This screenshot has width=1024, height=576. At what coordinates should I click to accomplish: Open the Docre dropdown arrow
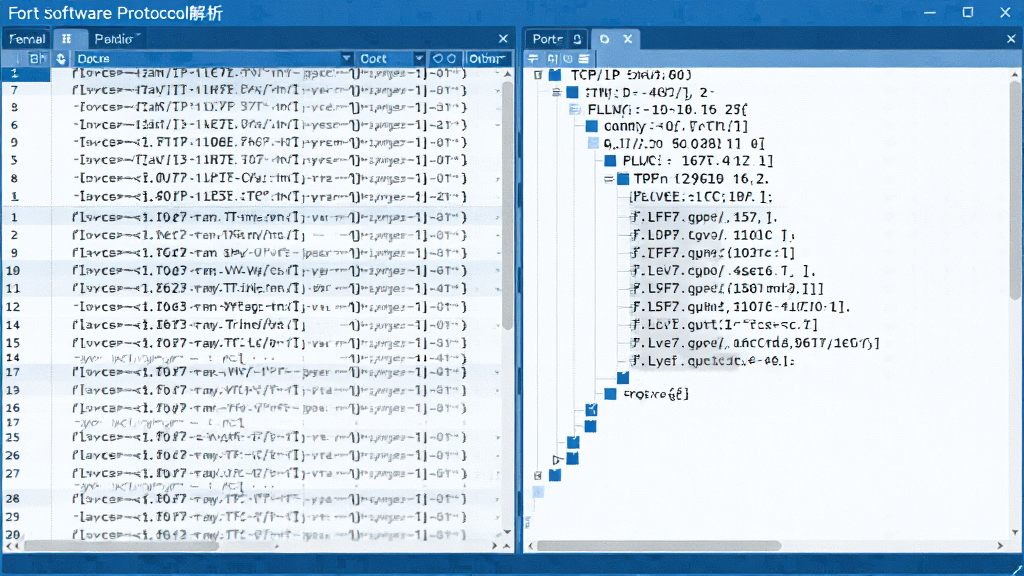[347, 59]
